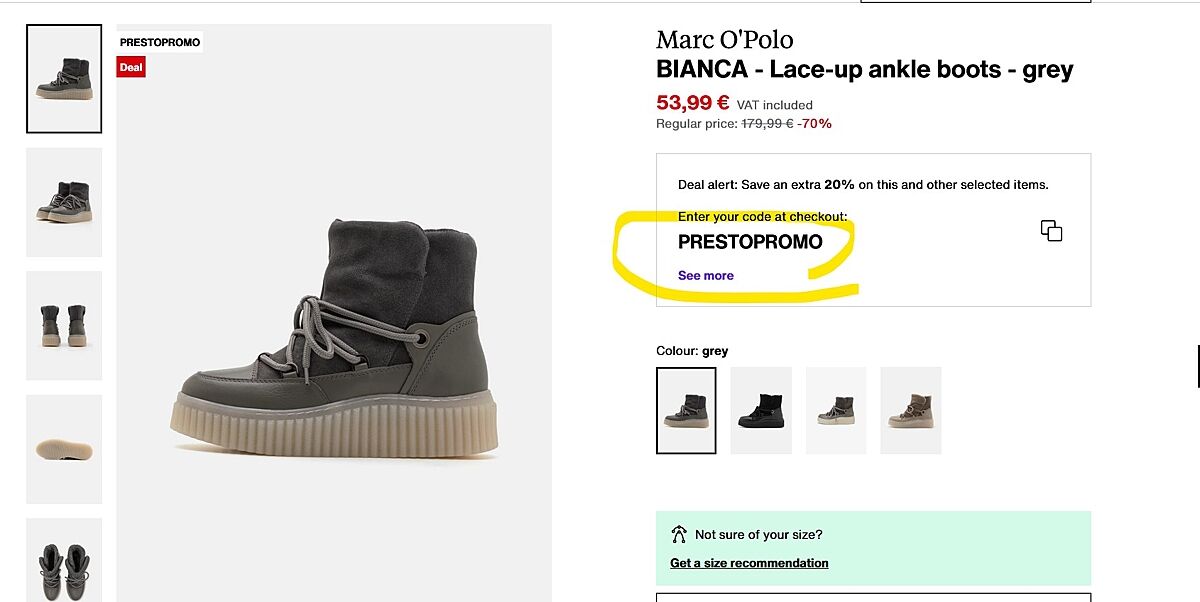
Task: Open Get a size recommendation
Action: coord(749,563)
